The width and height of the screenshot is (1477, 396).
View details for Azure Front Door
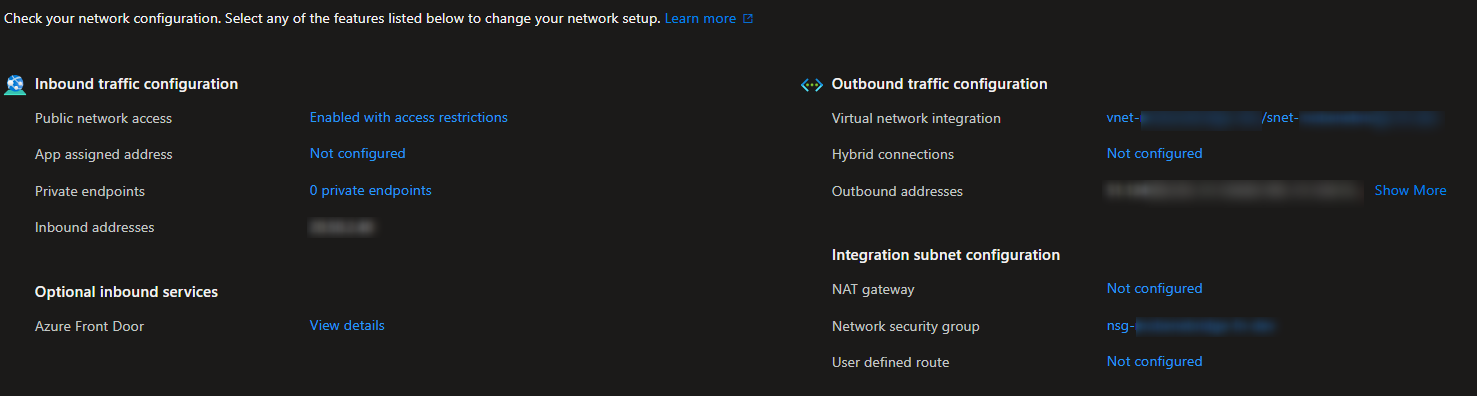[x=347, y=326]
